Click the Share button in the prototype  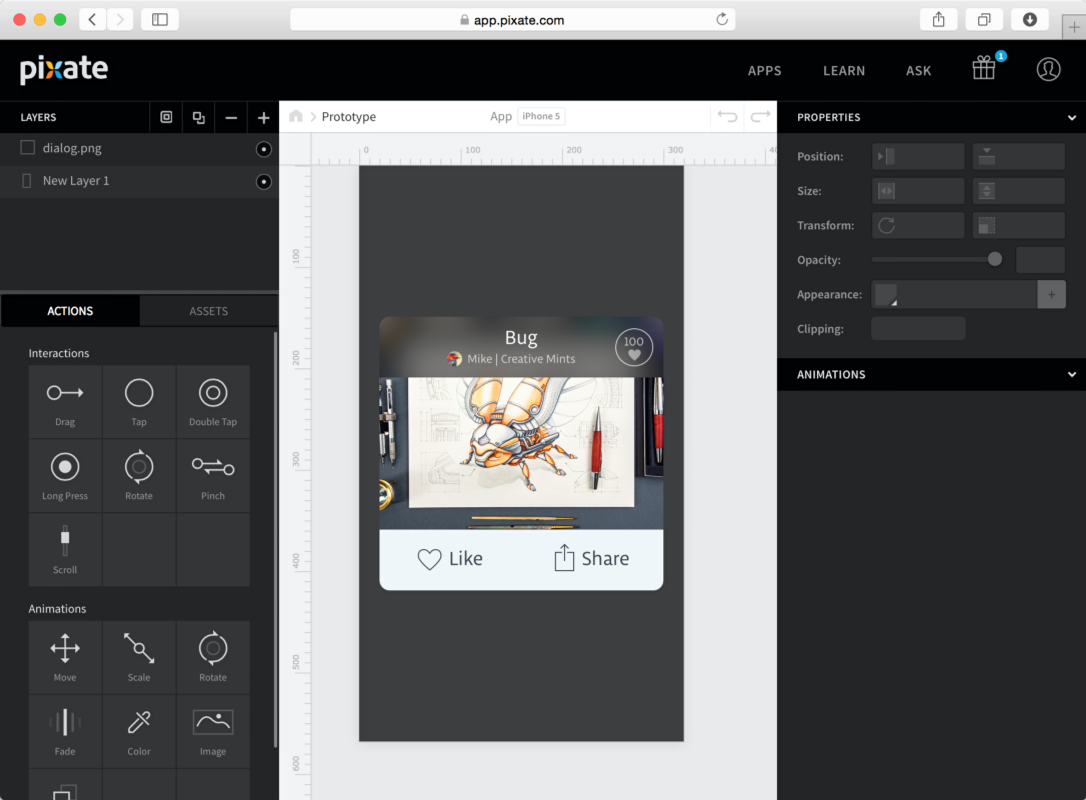click(x=591, y=558)
